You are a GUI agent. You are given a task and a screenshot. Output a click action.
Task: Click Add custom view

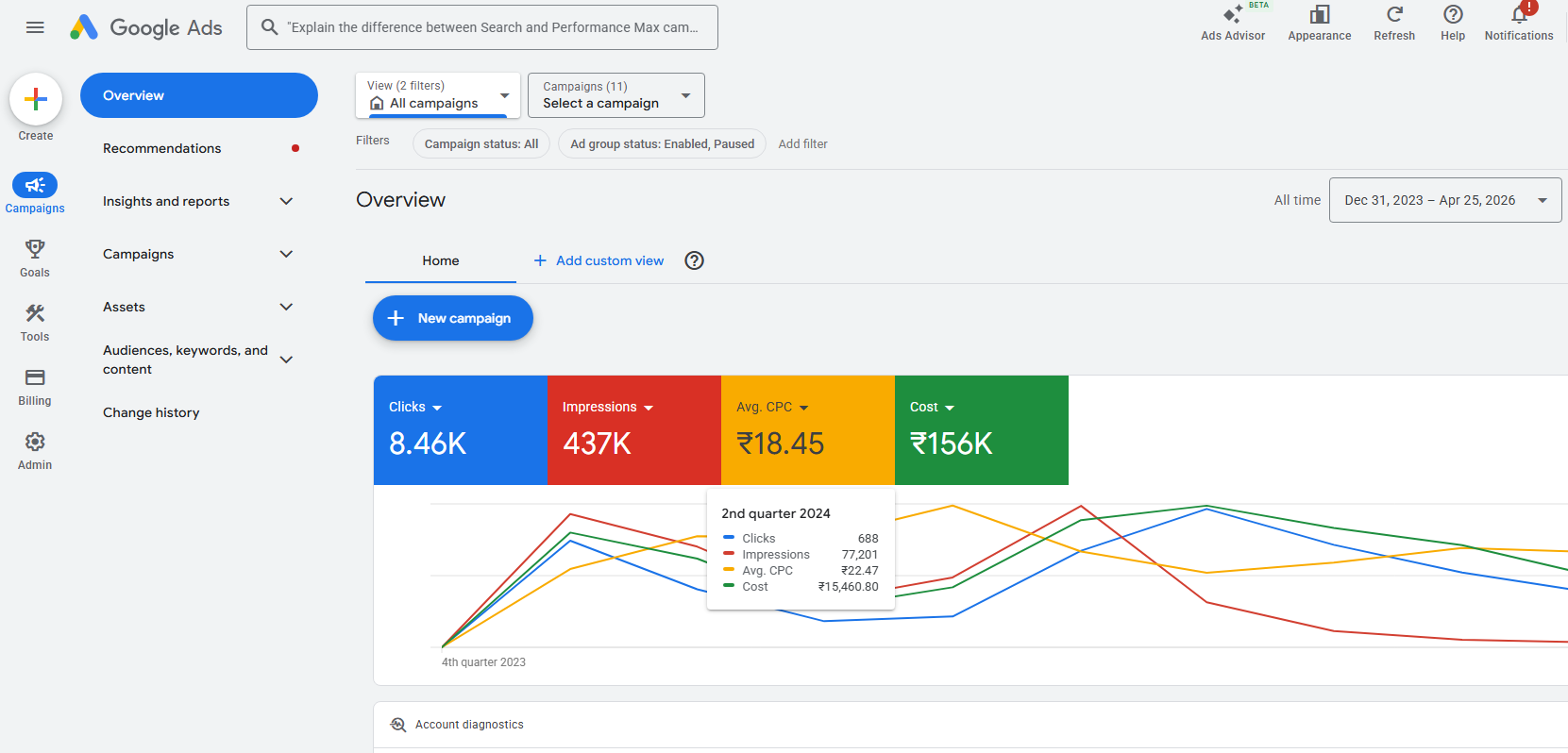pyautogui.click(x=599, y=260)
